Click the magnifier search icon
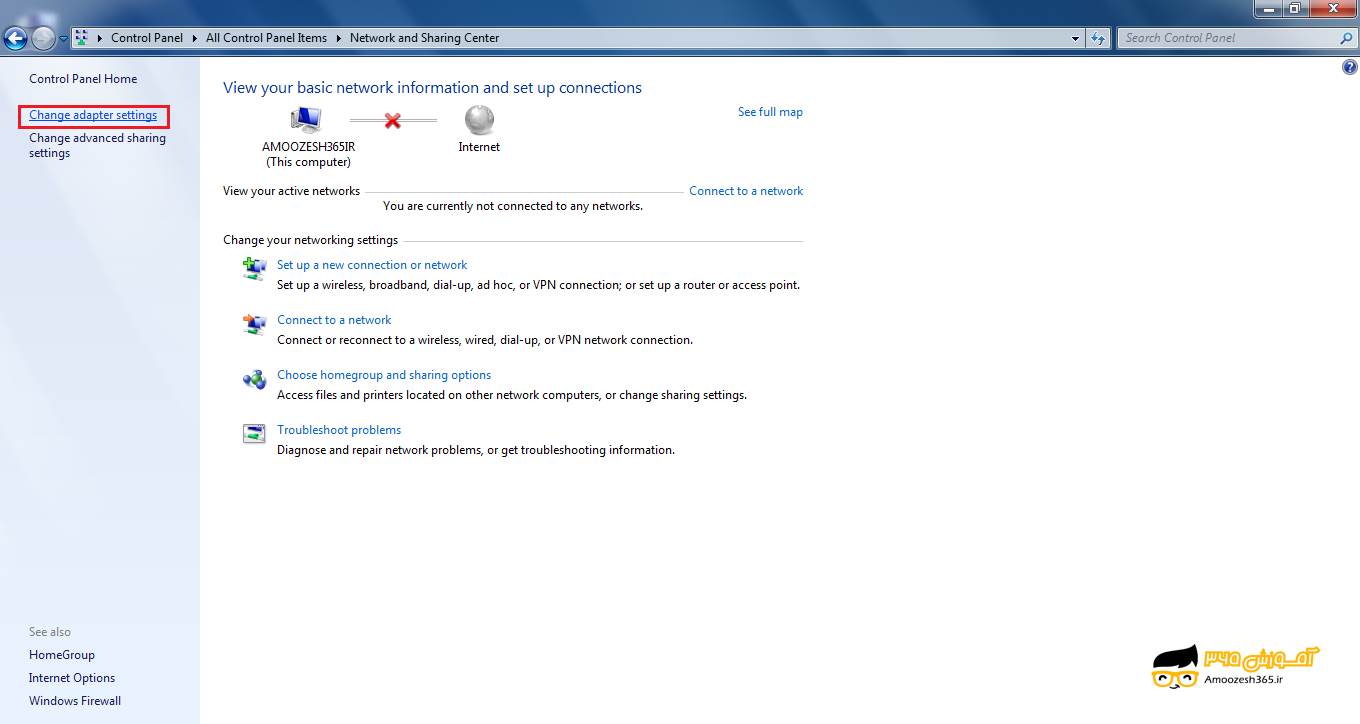The width and height of the screenshot is (1360, 724). tap(1346, 38)
